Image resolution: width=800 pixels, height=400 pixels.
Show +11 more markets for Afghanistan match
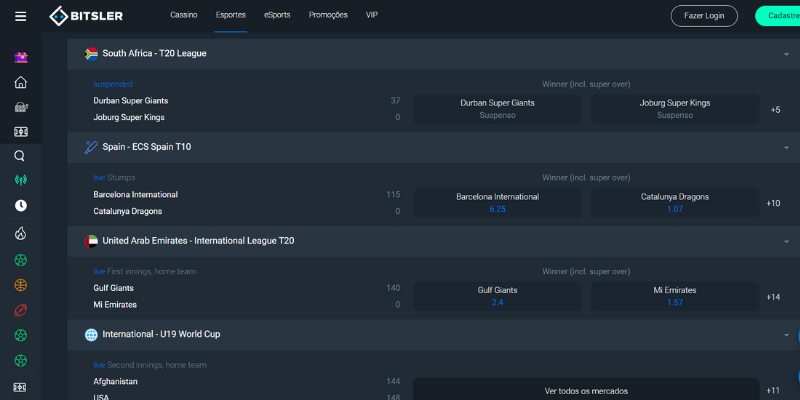[x=773, y=391]
